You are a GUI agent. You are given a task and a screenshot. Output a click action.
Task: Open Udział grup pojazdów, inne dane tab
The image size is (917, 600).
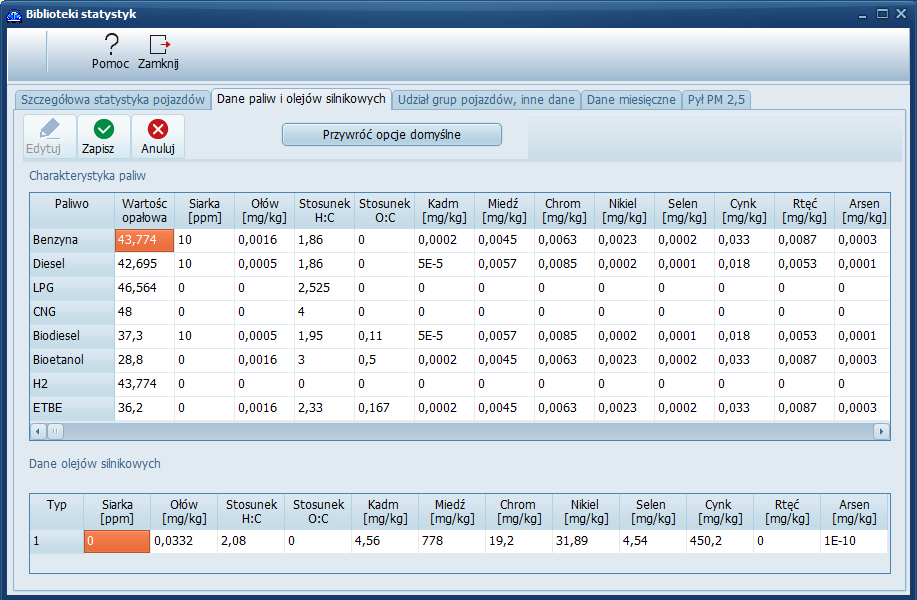[486, 99]
